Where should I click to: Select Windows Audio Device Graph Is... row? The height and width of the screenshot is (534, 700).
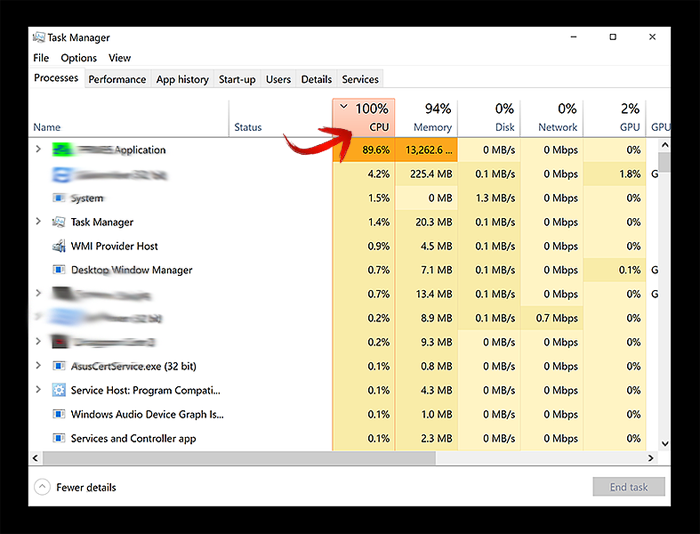tap(343, 414)
